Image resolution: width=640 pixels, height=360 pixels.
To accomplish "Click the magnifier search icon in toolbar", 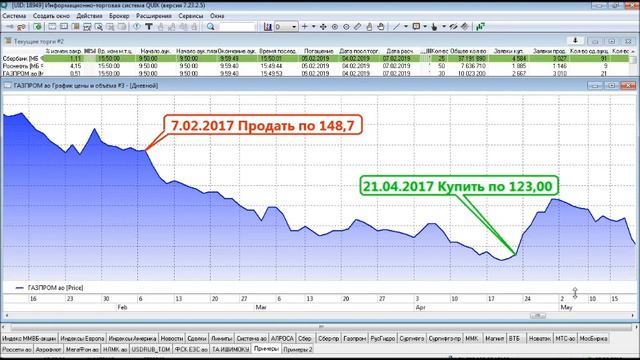I will (211, 27).
